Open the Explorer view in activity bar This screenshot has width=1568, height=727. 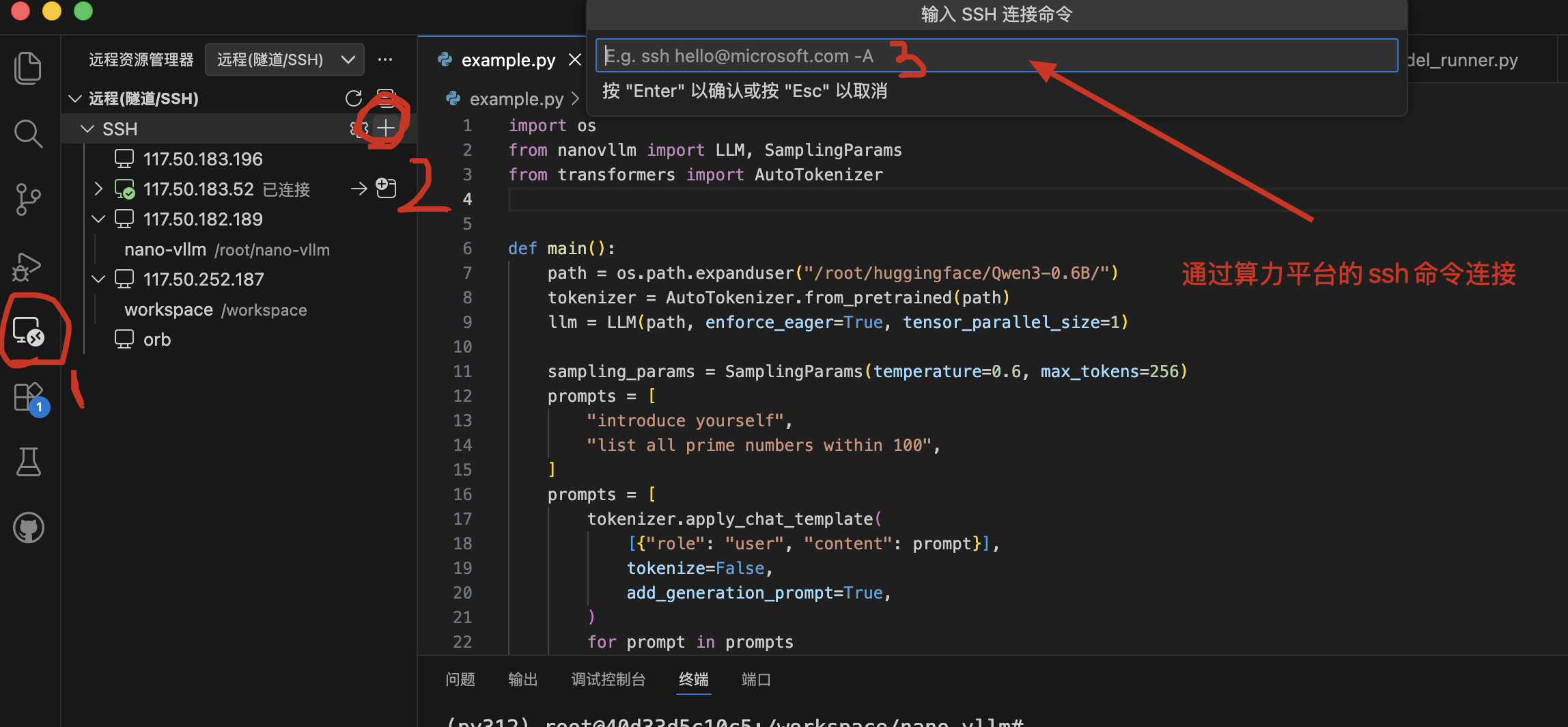click(28, 68)
